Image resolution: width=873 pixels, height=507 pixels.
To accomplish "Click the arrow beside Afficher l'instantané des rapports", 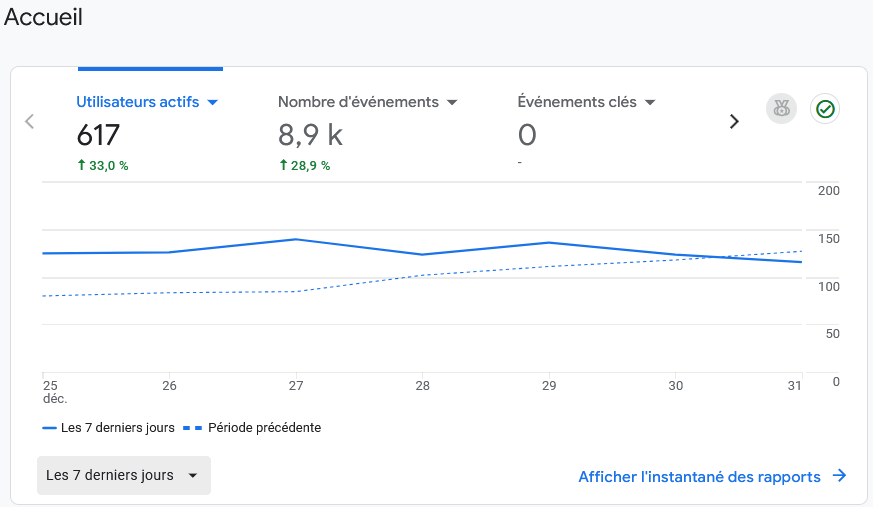I will (840, 477).
